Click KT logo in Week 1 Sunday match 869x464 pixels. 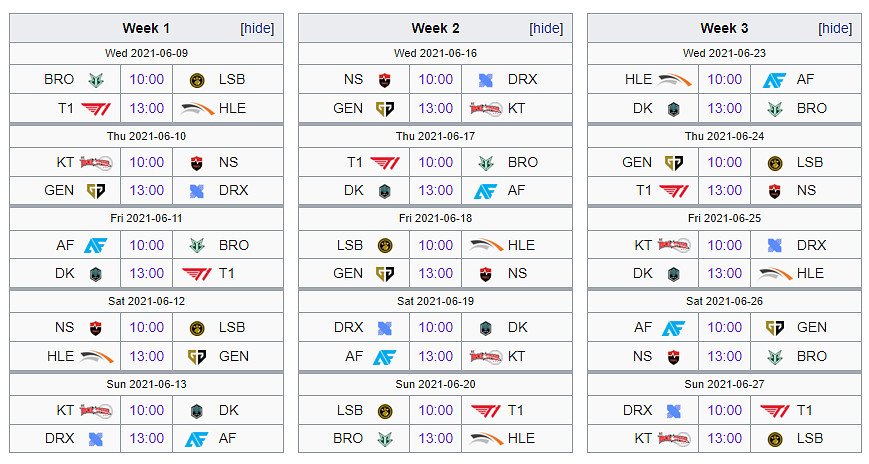[x=96, y=410]
